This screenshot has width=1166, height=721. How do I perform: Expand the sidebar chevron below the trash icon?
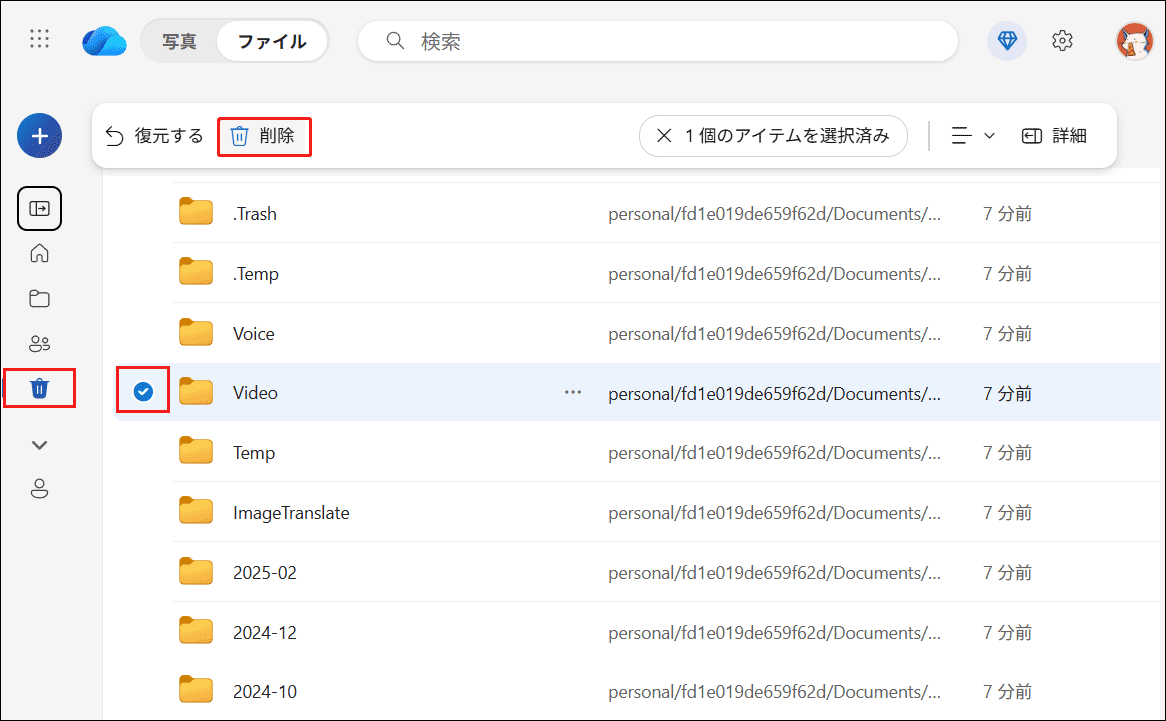coord(39,444)
